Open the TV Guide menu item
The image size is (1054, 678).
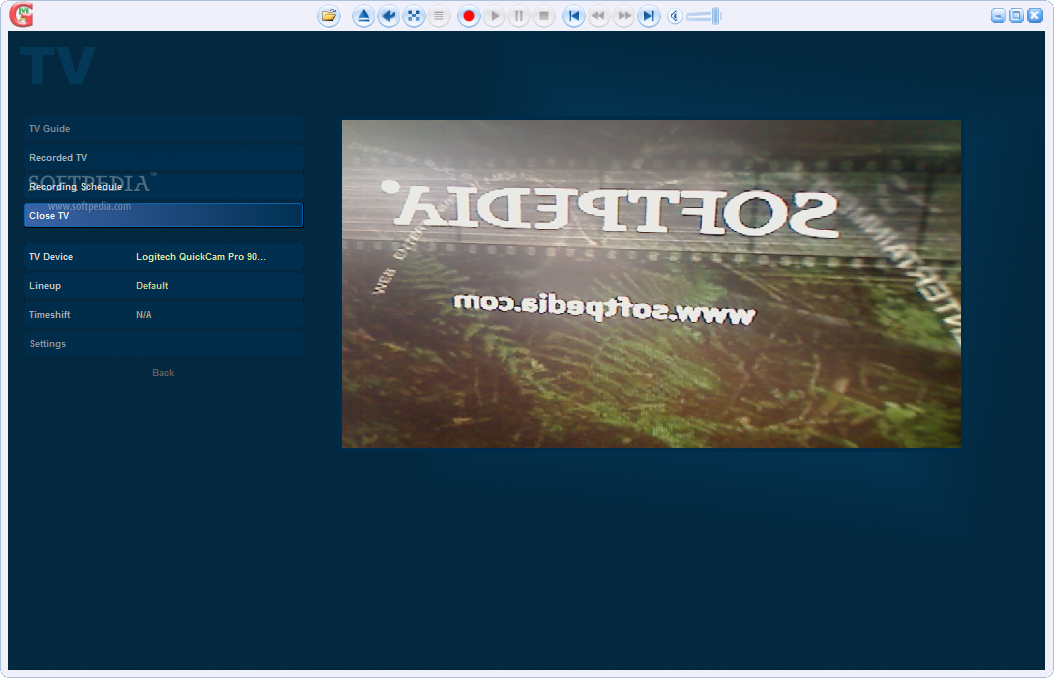tap(163, 128)
